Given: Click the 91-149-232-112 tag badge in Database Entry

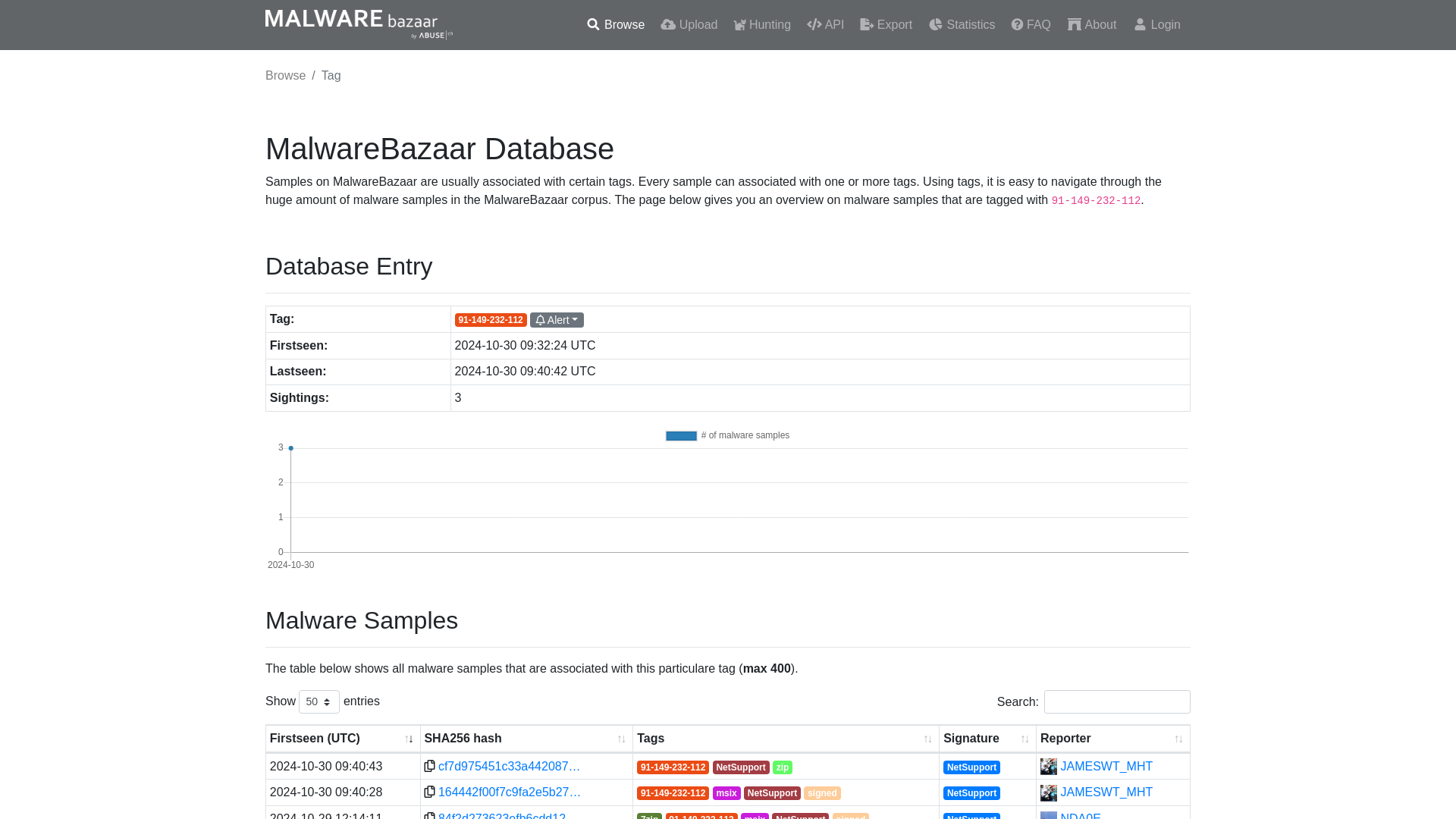Looking at the screenshot, I should click(491, 320).
